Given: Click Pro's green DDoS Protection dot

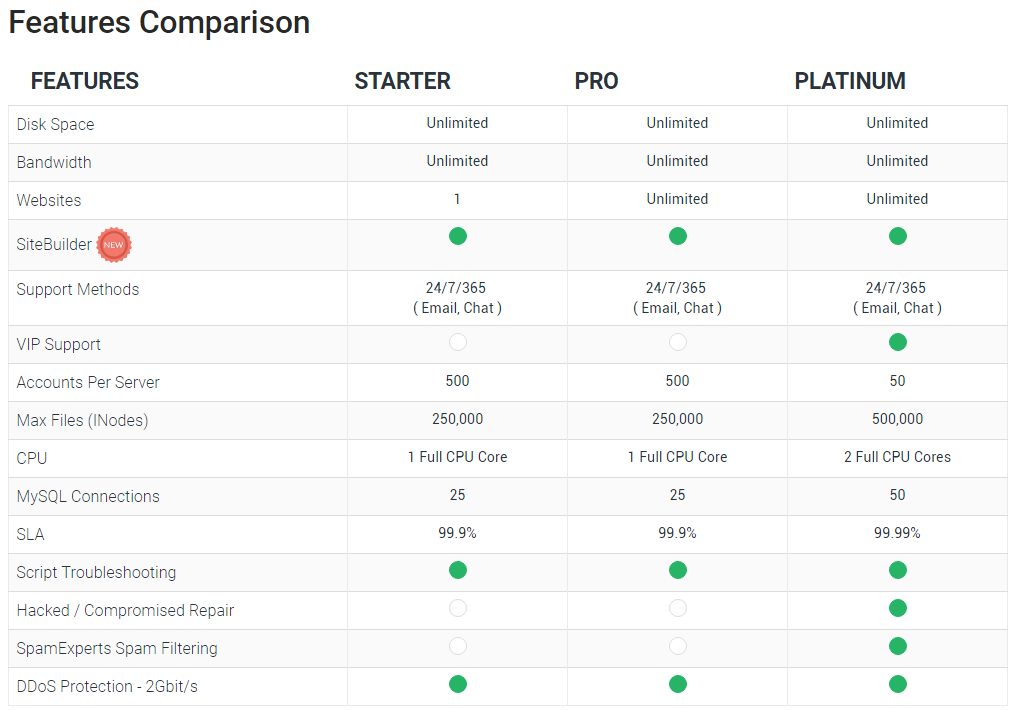Looking at the screenshot, I should point(678,684).
